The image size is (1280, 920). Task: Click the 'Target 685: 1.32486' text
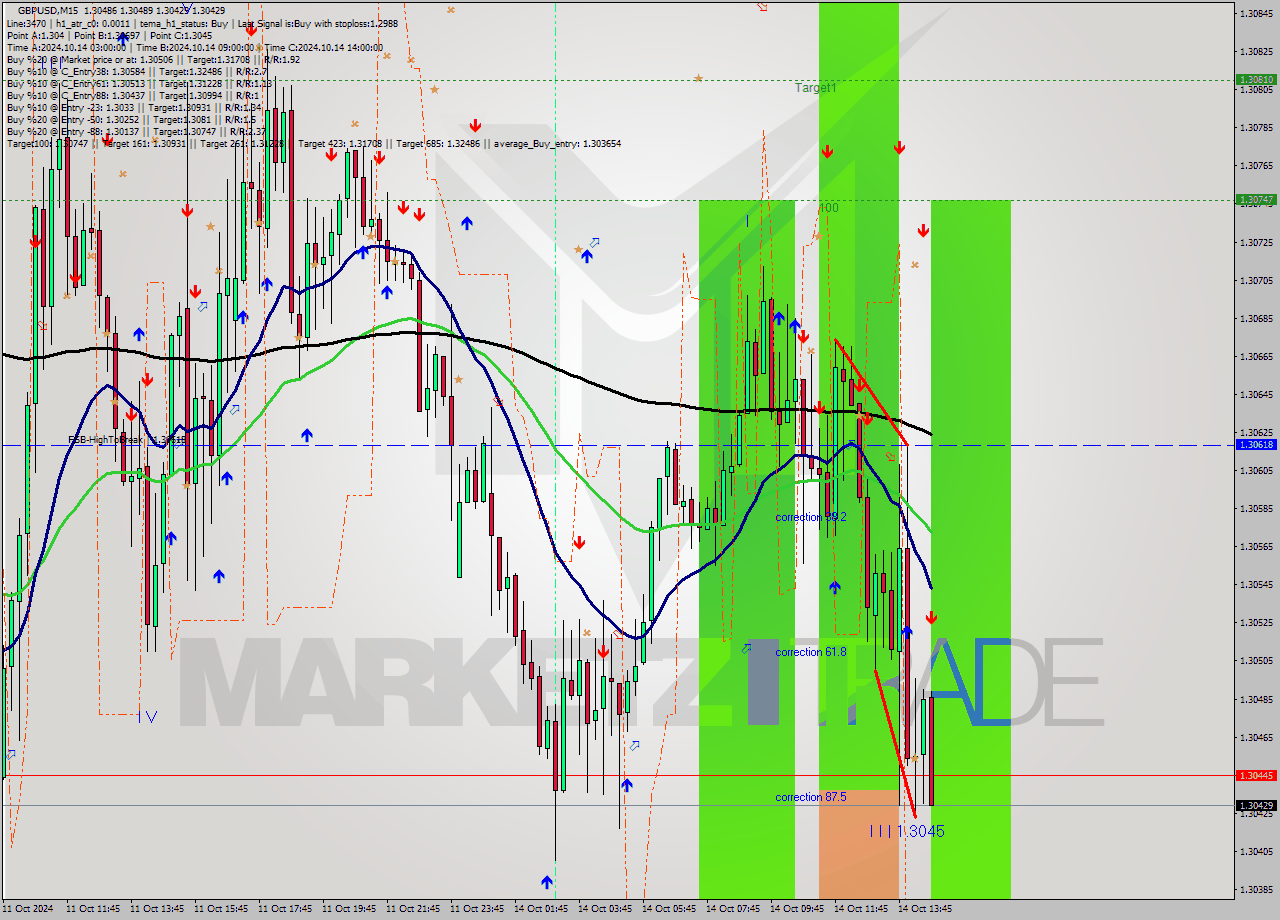440,144
